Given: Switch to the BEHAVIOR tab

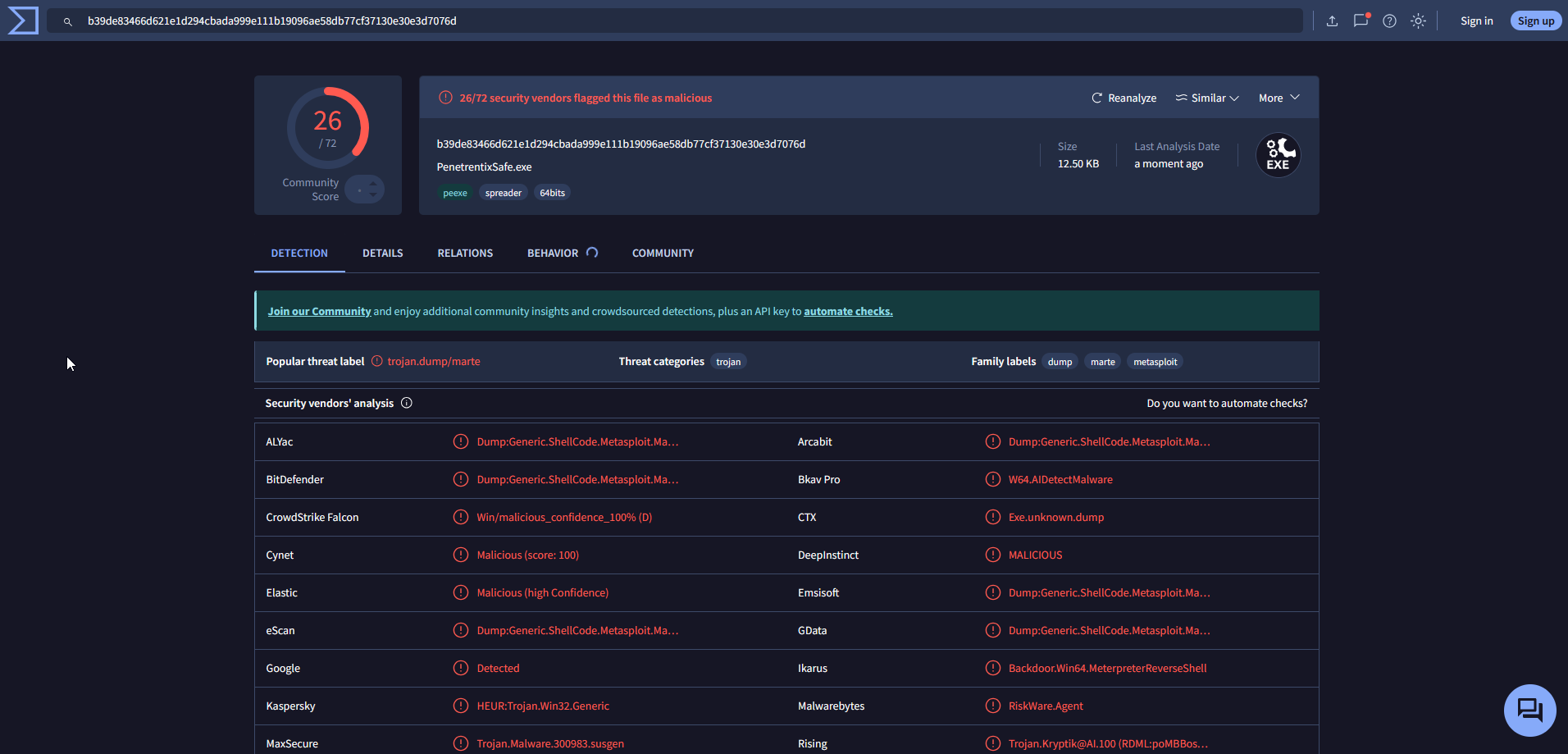Looking at the screenshot, I should point(553,253).
